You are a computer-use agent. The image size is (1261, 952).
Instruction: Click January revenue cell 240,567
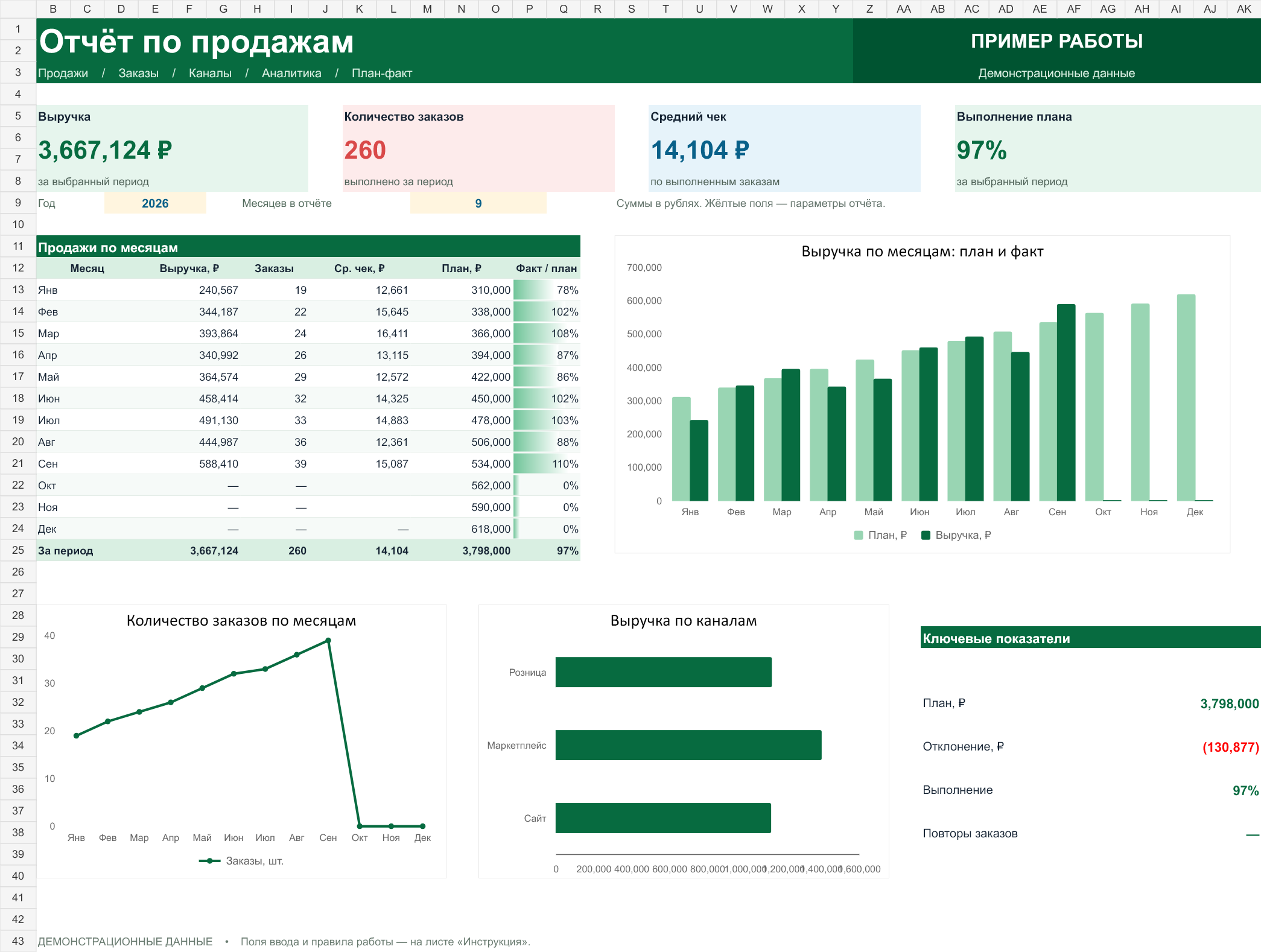pos(218,290)
